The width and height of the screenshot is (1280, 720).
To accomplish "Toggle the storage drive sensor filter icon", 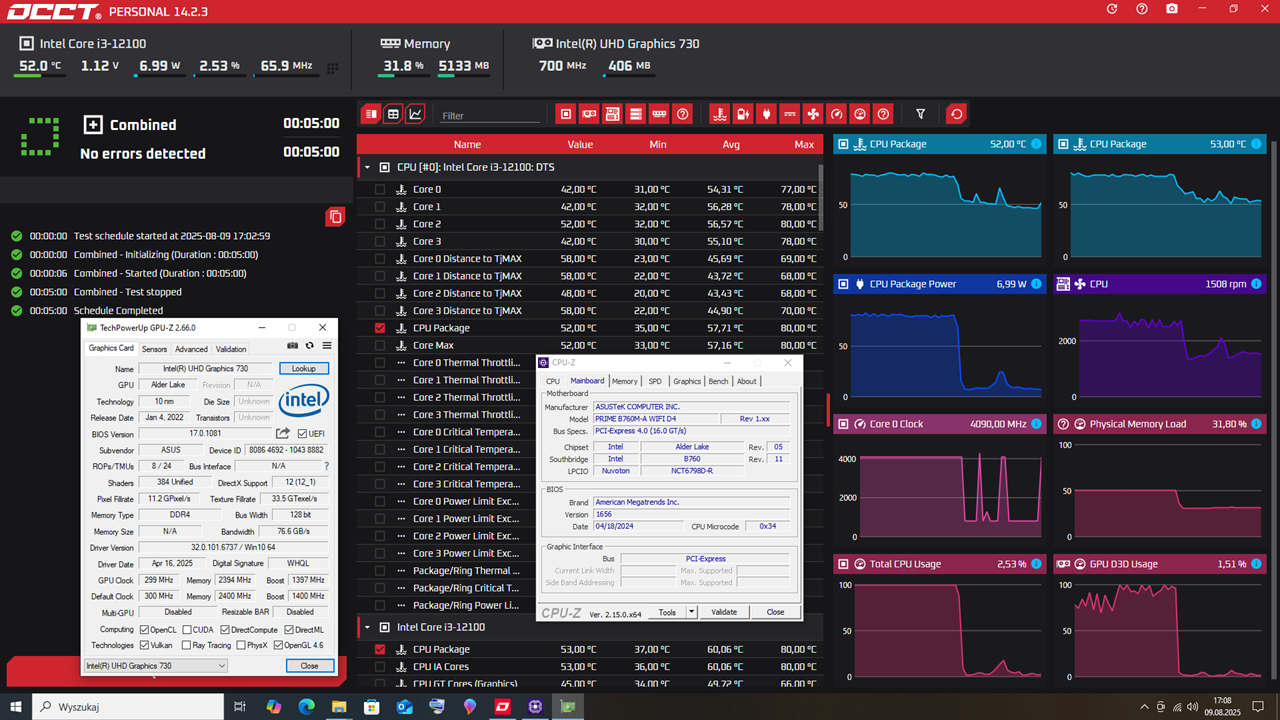I will 636,114.
